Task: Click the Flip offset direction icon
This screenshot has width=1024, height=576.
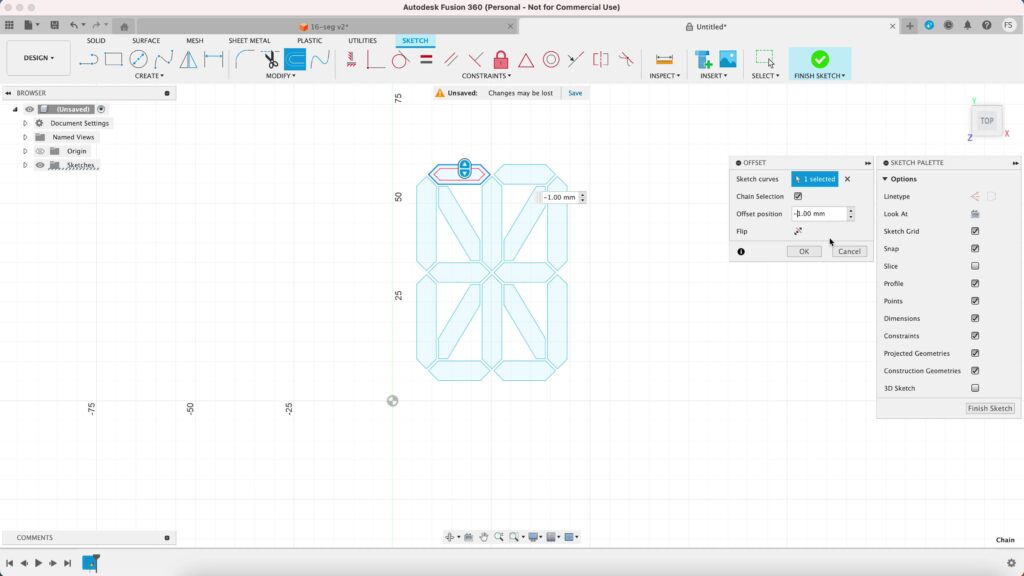Action: point(798,231)
